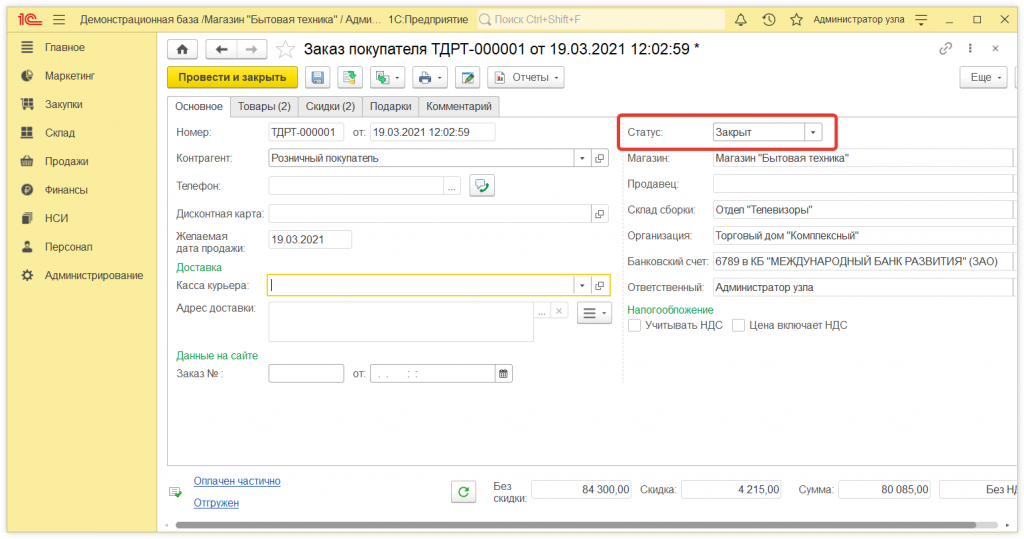Add form to favorites with star icon
This screenshot has width=1024, height=539.
(286, 49)
